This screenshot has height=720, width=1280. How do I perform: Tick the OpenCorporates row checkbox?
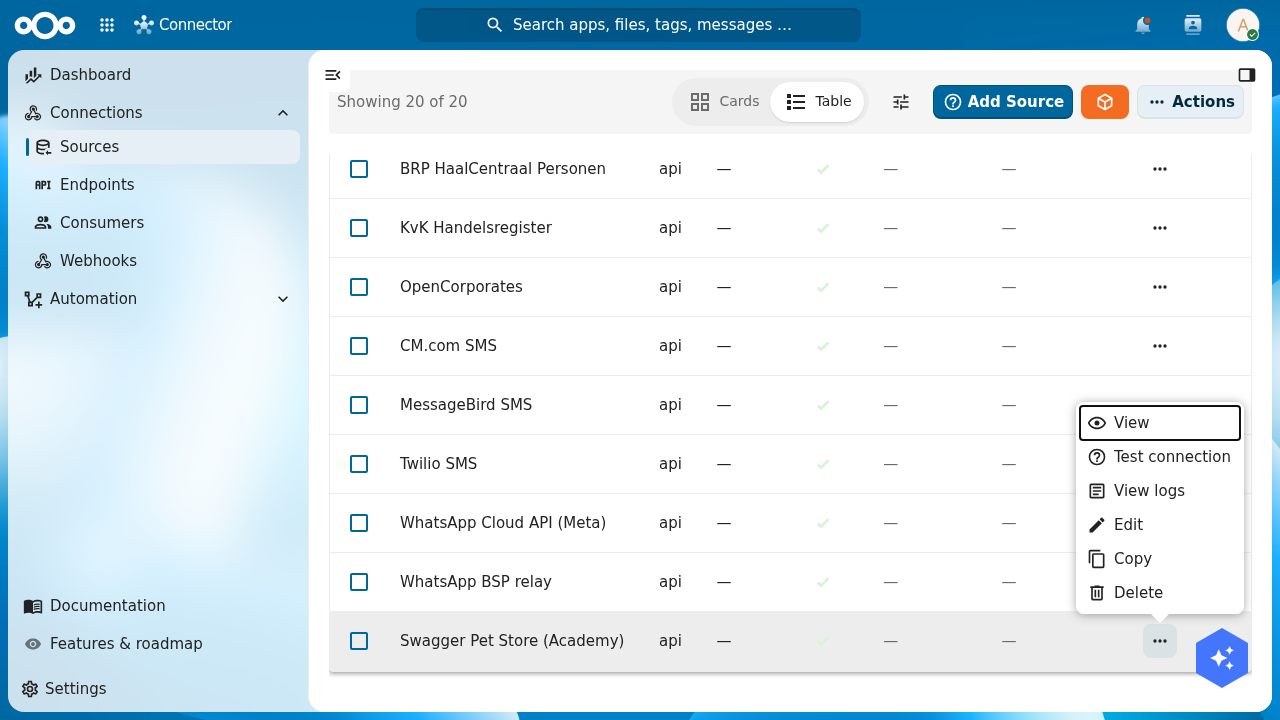click(359, 287)
